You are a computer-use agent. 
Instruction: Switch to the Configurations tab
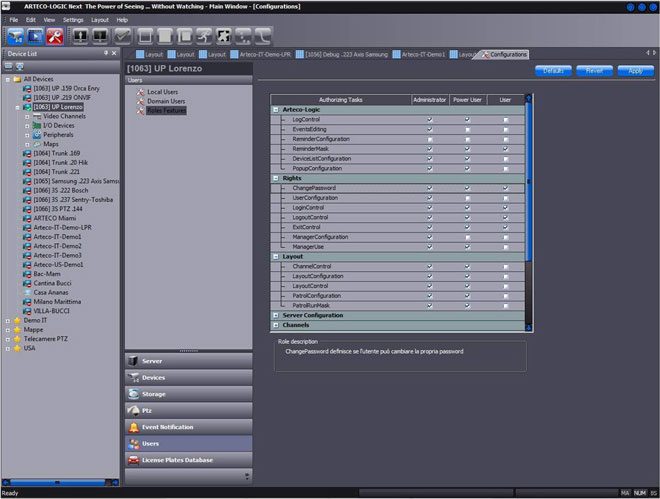pos(504,54)
